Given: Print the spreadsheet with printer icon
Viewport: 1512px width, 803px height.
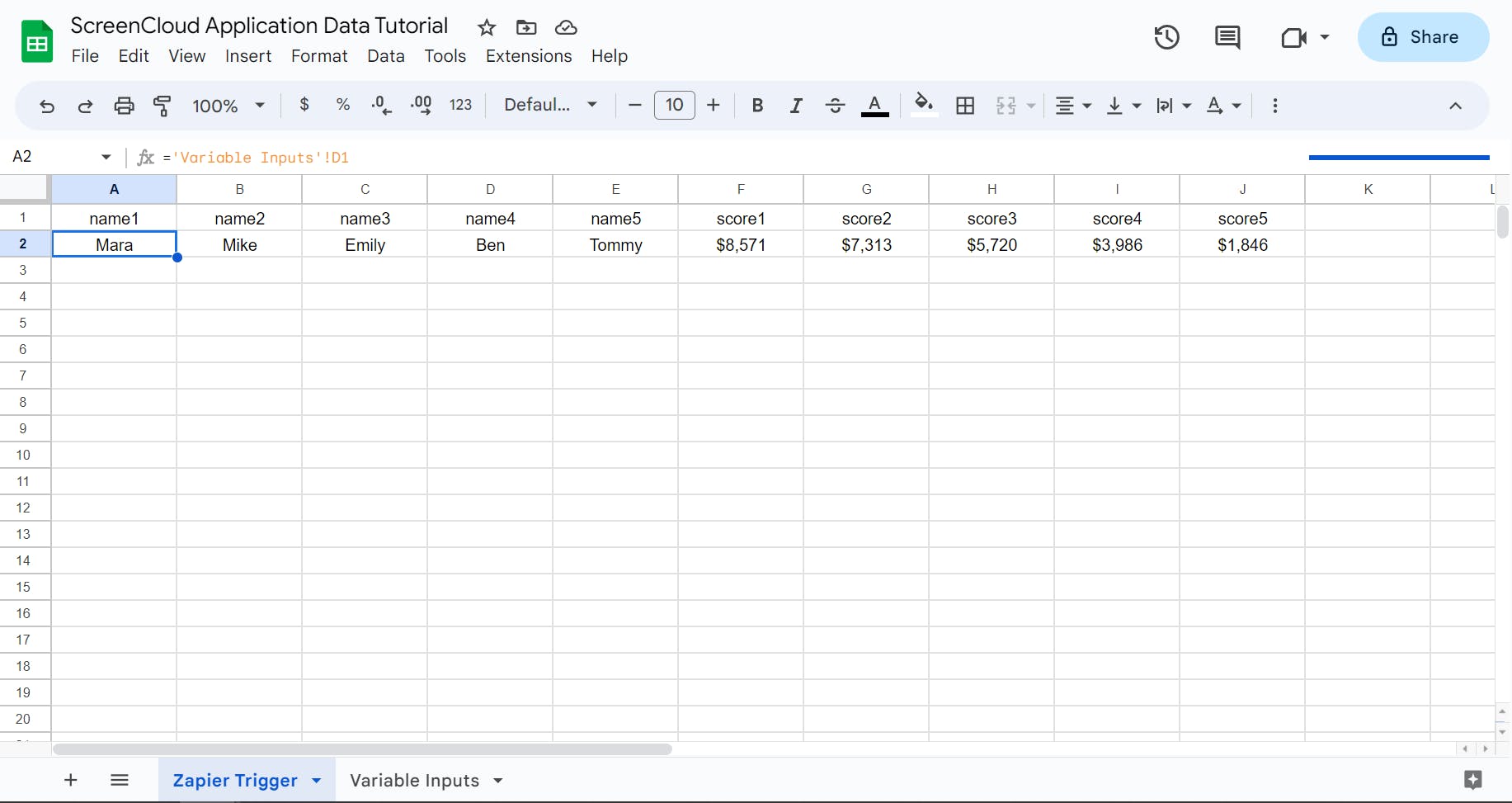Looking at the screenshot, I should 124,106.
